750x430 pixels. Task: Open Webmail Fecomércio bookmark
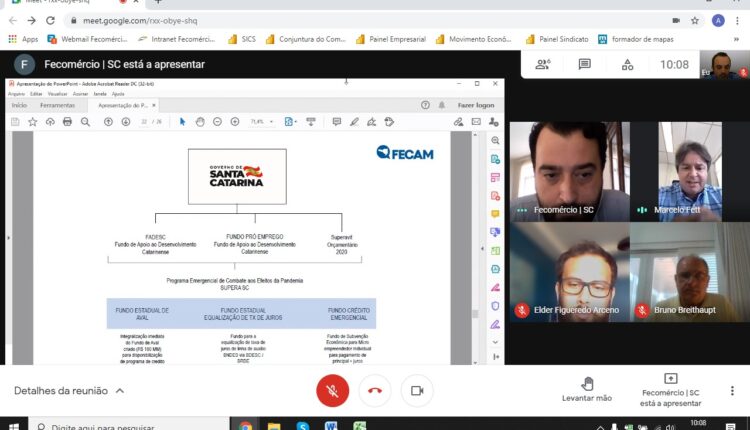(x=88, y=39)
